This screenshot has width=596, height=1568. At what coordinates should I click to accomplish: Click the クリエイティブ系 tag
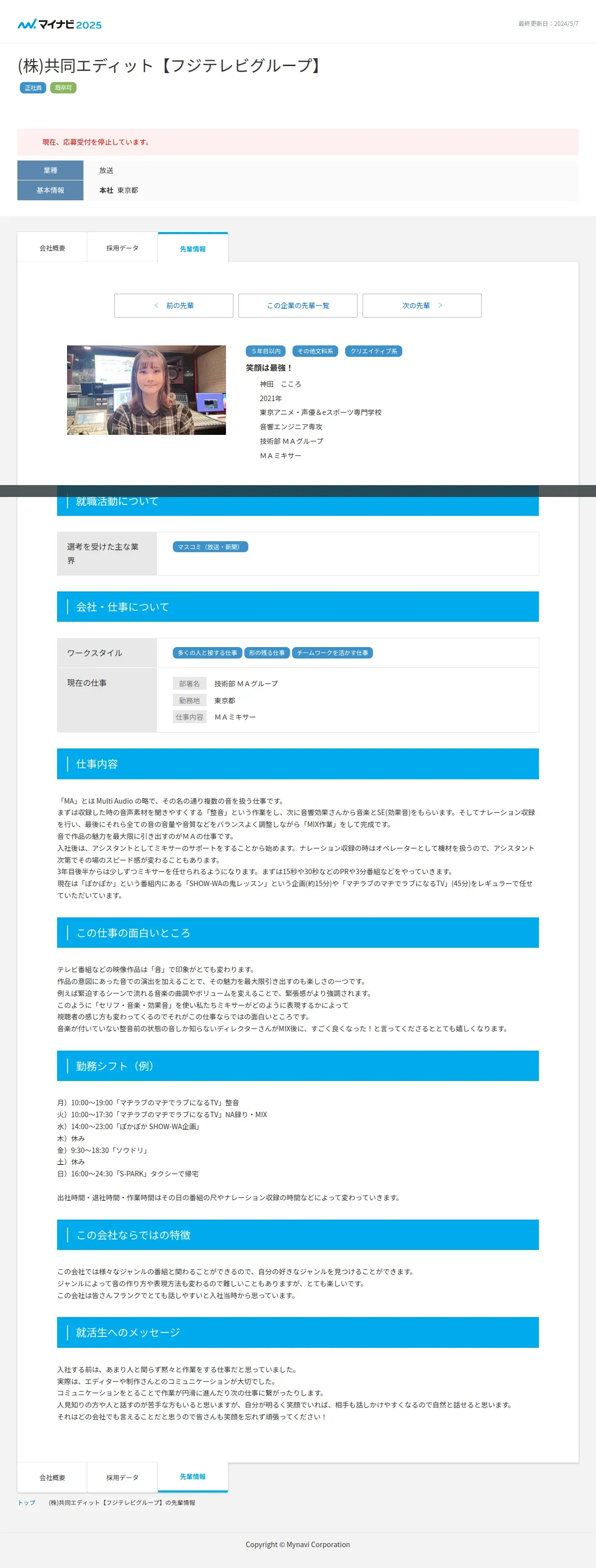(373, 351)
